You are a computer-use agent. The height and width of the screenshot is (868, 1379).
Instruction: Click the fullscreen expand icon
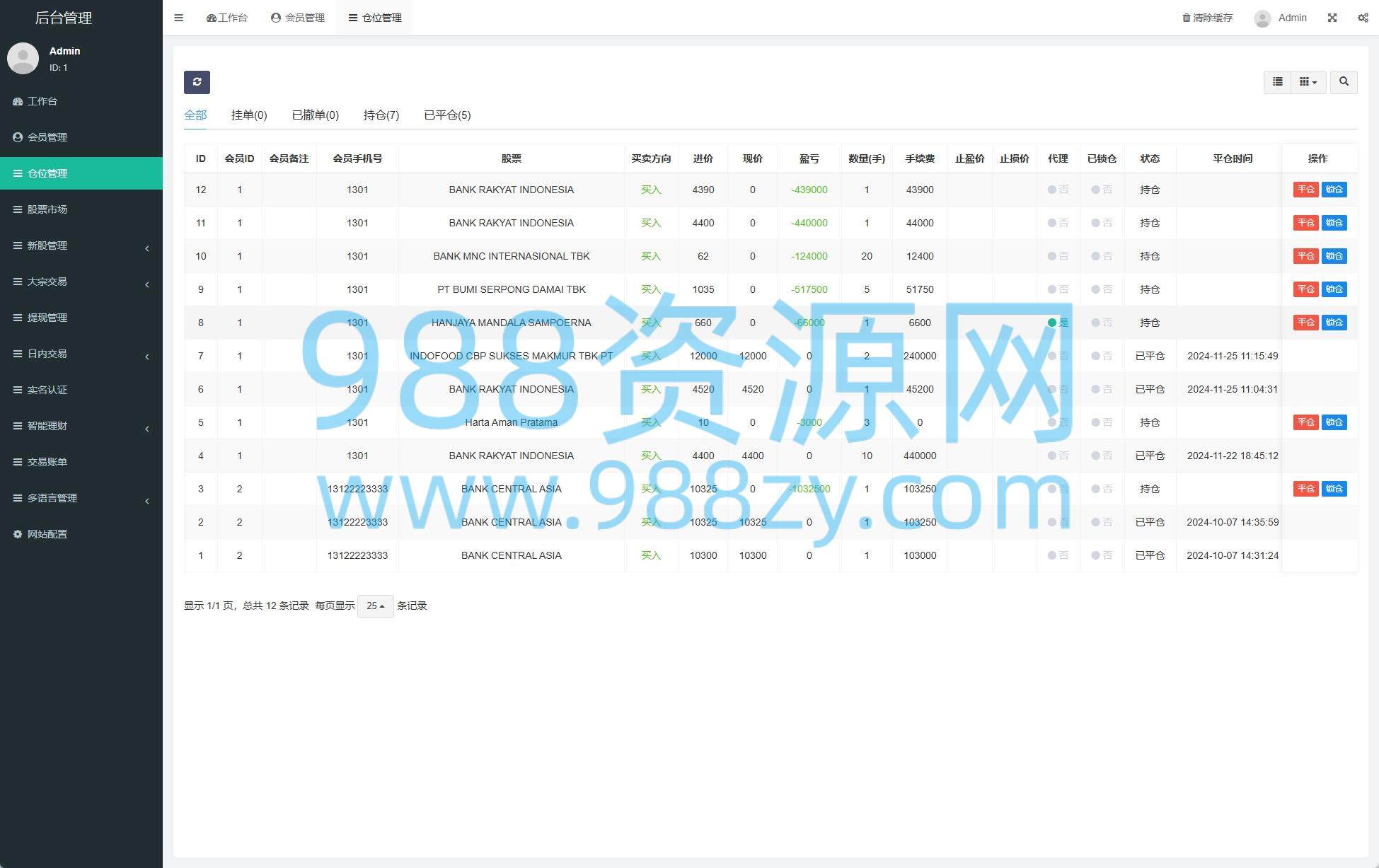(1332, 18)
